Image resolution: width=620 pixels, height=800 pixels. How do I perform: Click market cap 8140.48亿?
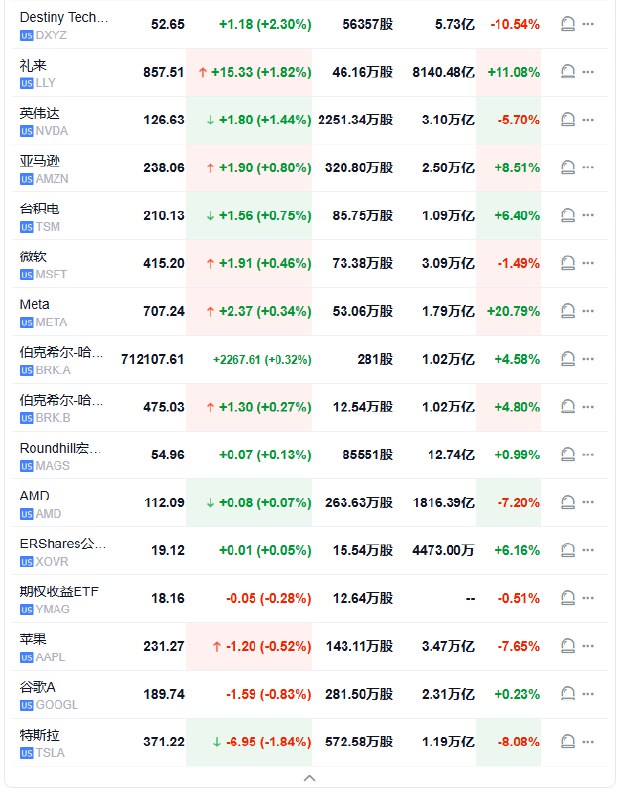pyautogui.click(x=443, y=72)
